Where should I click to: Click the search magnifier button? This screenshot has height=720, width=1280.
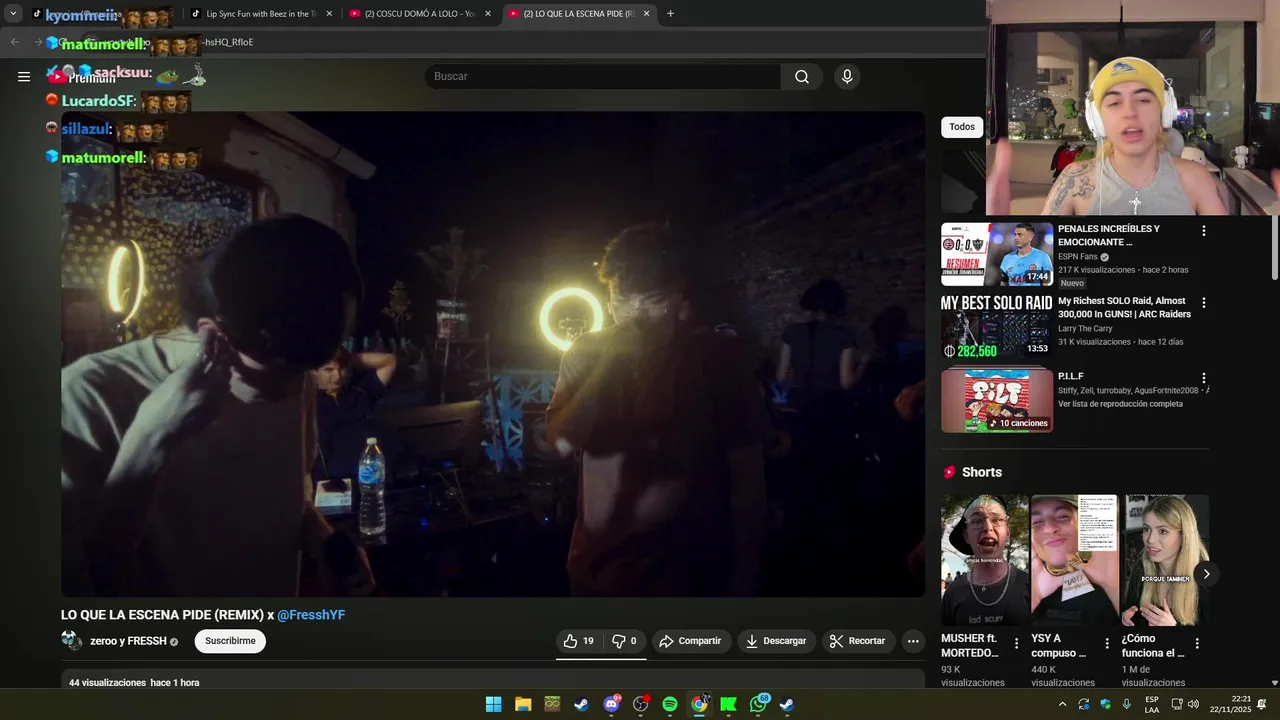[802, 76]
